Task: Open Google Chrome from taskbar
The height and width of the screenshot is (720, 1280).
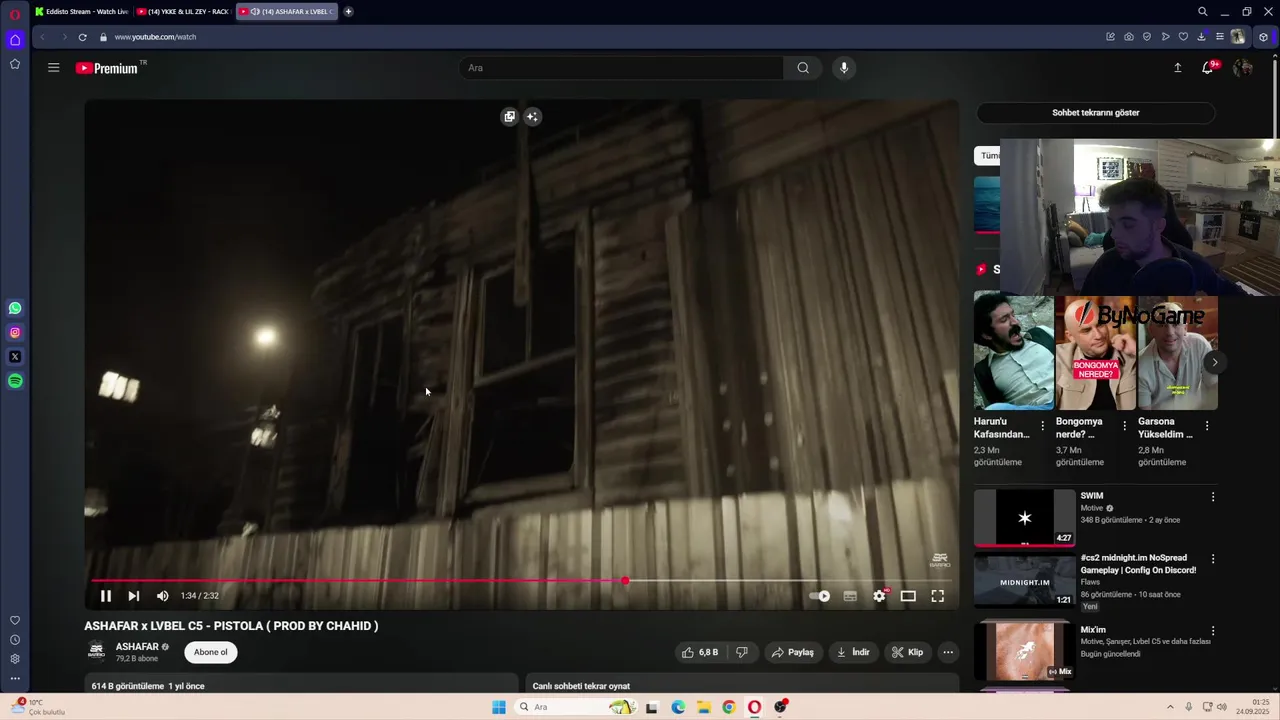Action: [728, 707]
